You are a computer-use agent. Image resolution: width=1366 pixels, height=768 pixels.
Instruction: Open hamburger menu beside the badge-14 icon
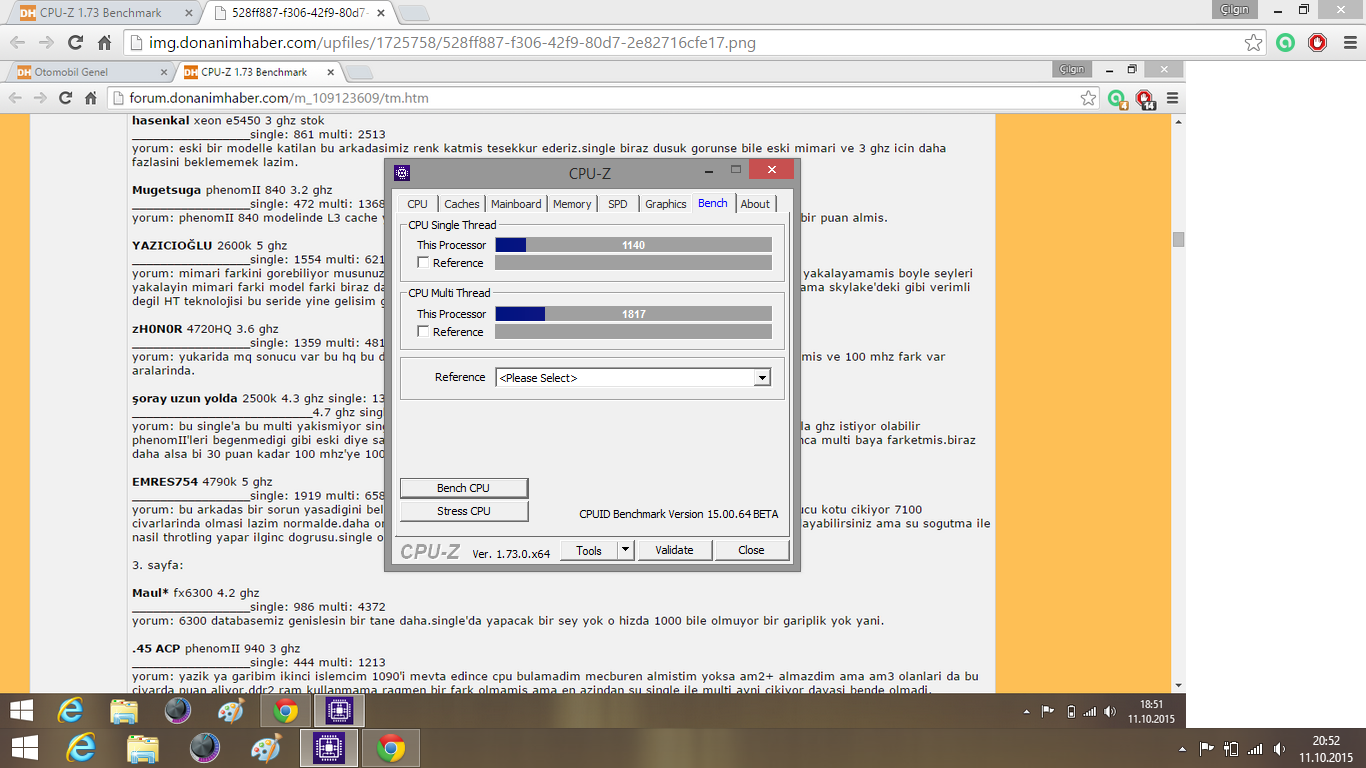pos(1172,98)
